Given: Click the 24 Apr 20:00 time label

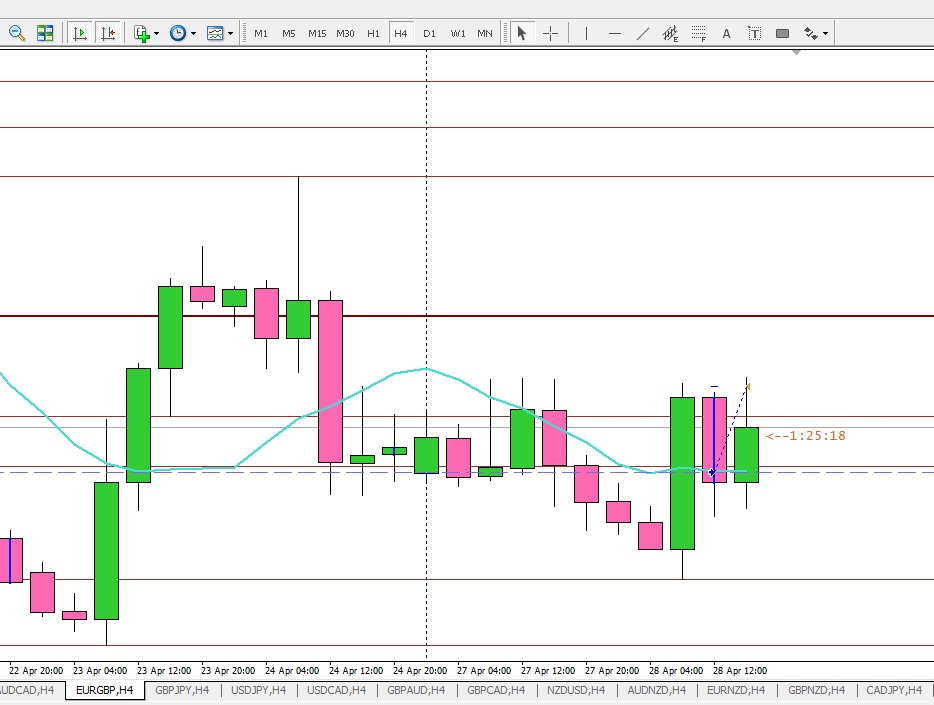Looking at the screenshot, I should coord(420,670).
